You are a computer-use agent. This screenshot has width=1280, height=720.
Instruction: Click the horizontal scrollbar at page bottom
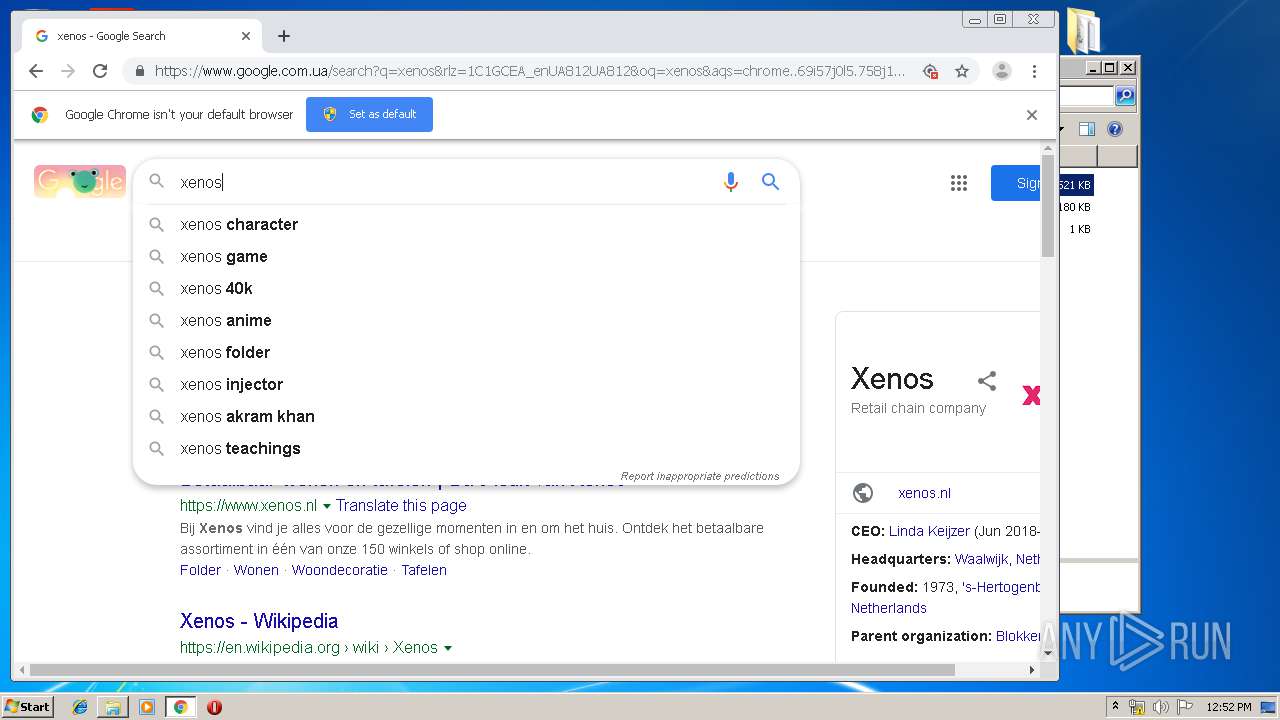pos(492,670)
